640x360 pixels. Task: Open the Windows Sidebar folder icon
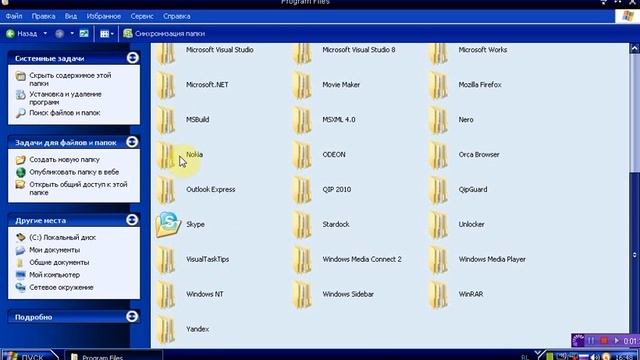[x=302, y=294]
